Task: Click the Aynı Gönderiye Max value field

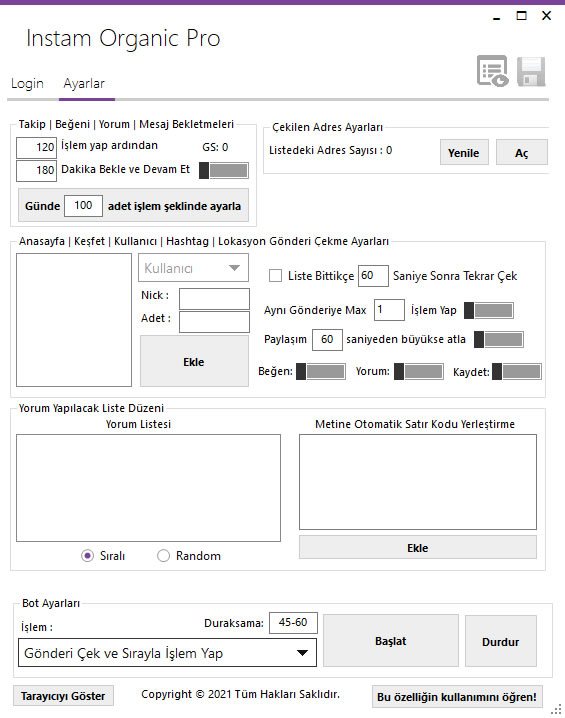Action: point(389,310)
